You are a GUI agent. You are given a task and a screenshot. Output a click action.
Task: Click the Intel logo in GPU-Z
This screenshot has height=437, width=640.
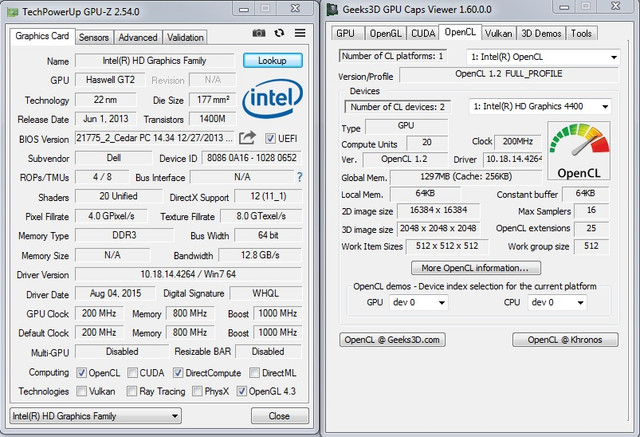pos(272,98)
